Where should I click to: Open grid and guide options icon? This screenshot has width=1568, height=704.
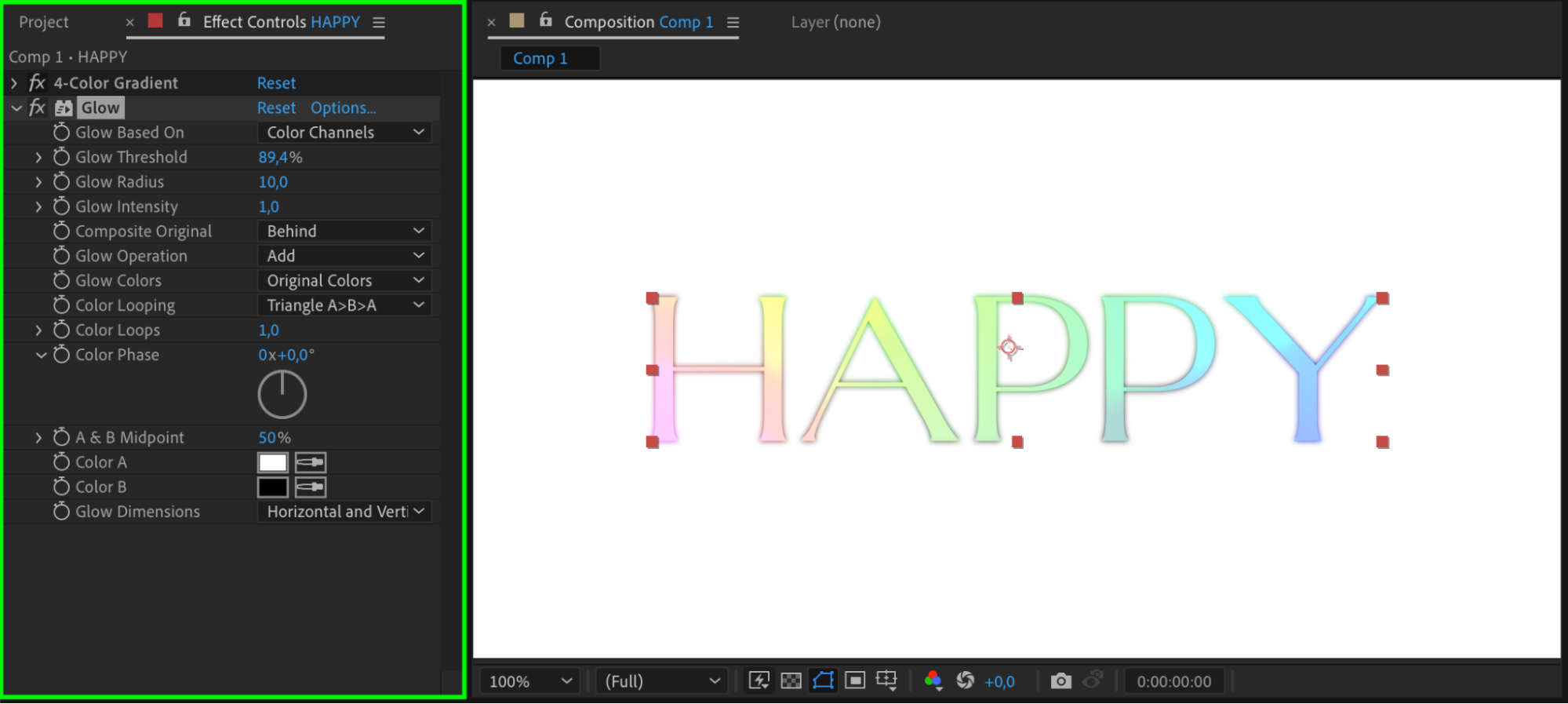(886, 680)
